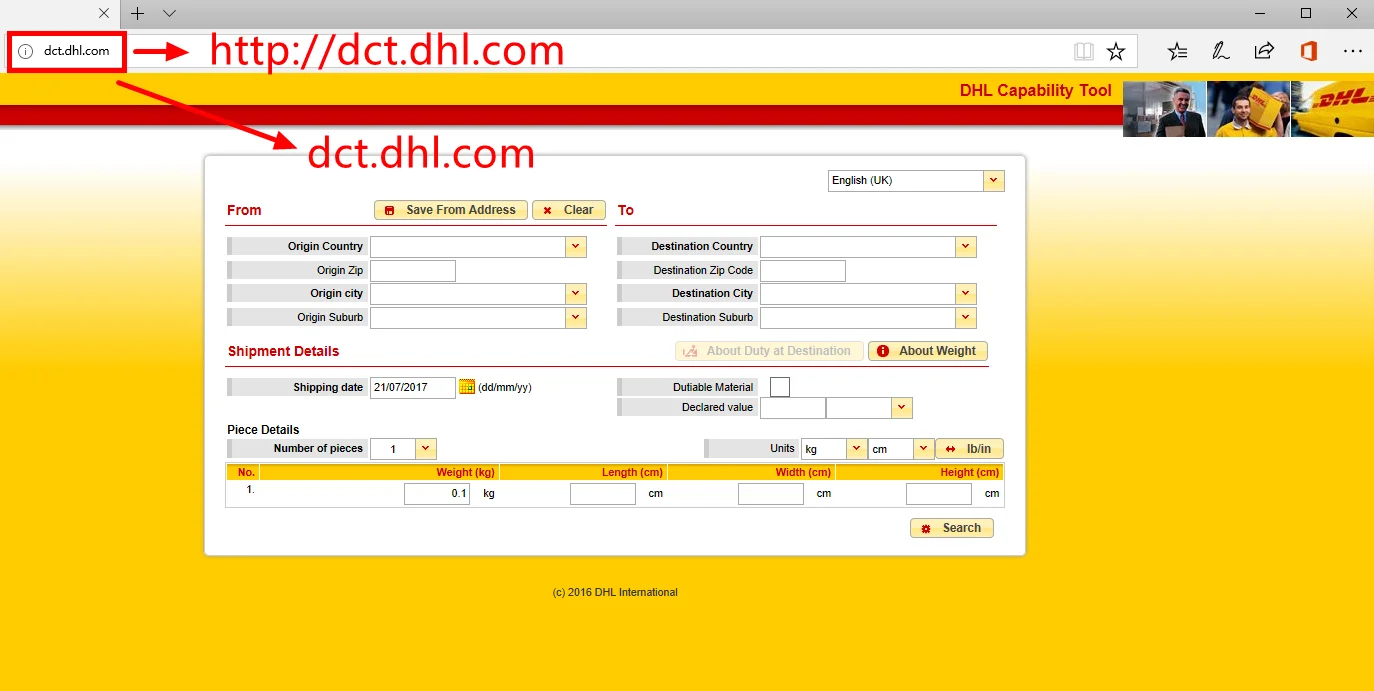Click the '(dd/mm/yy)' format hint
The height and width of the screenshot is (691, 1374).
[x=505, y=388]
